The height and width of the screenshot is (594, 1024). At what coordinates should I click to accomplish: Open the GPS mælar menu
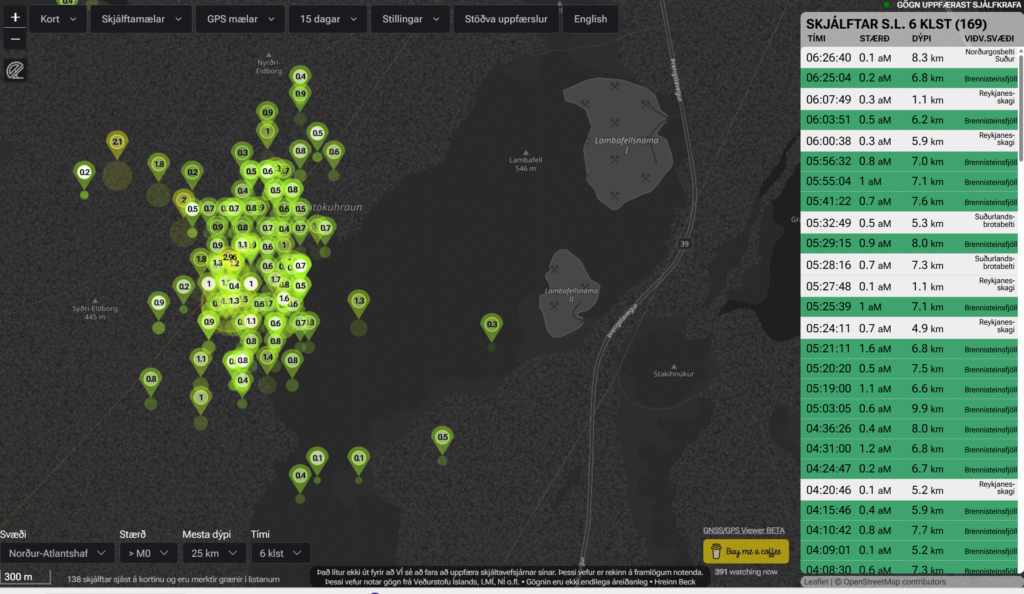coord(239,19)
